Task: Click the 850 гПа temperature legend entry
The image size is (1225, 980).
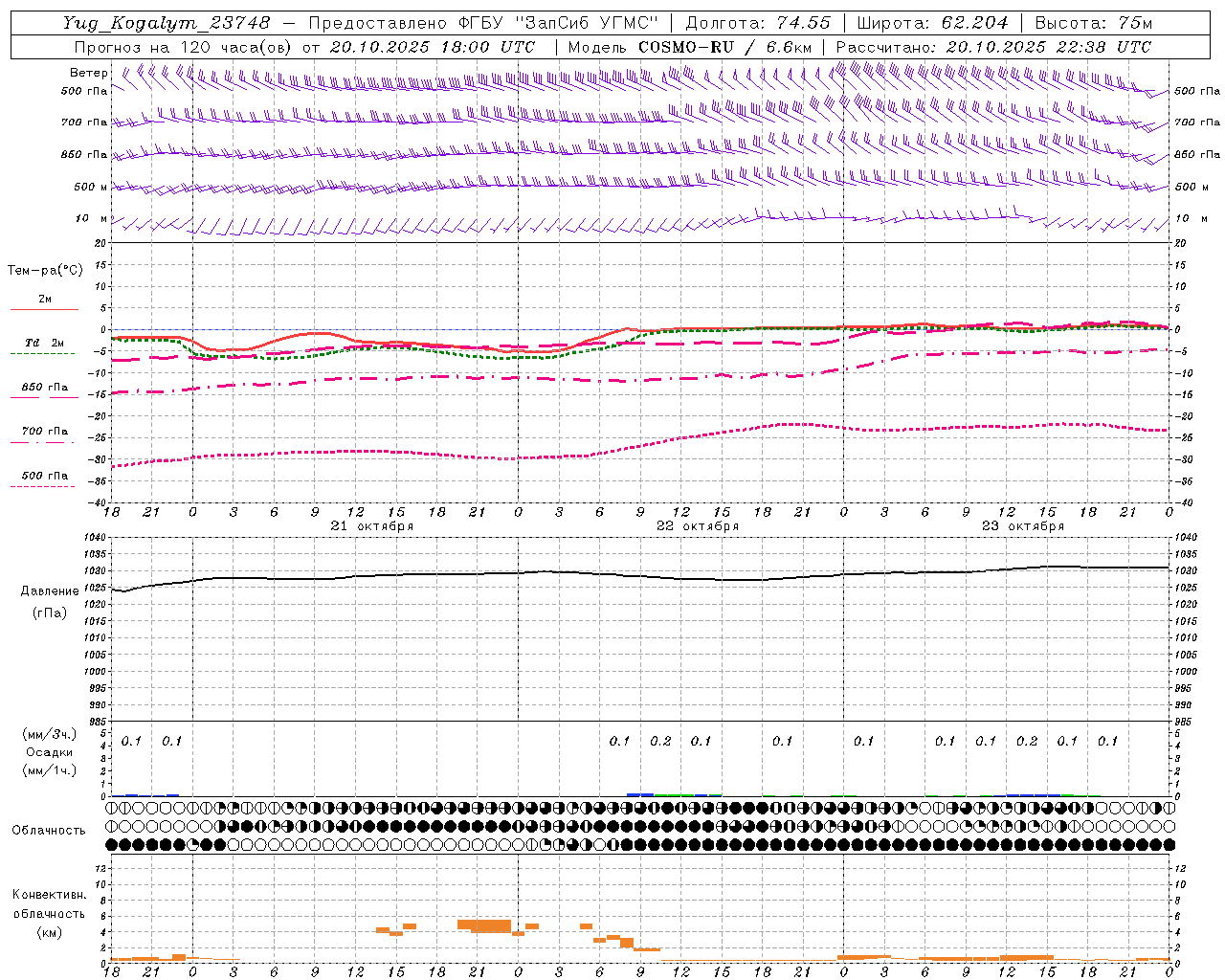Action: 45,388
